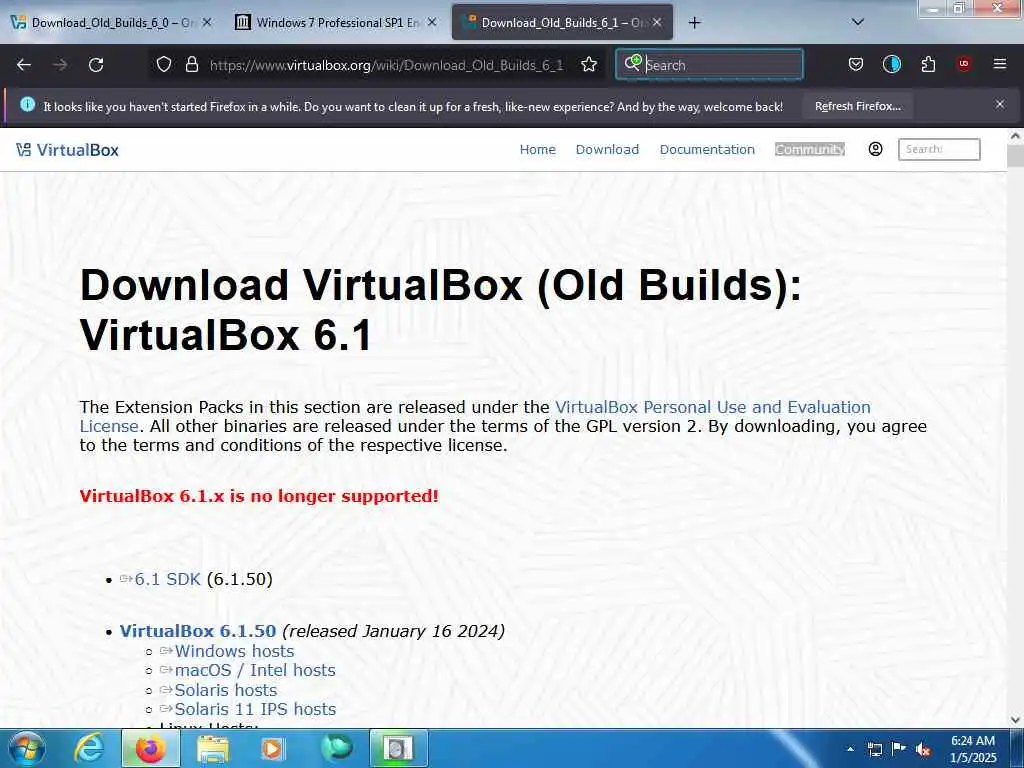Open the 6.1 SDK link
The width and height of the screenshot is (1024, 768).
167,579
